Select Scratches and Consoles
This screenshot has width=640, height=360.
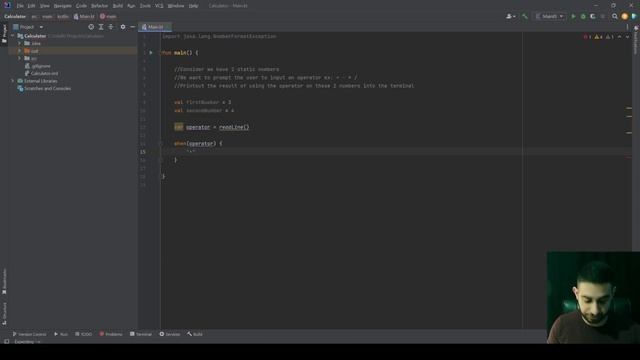pyautogui.click(x=44, y=89)
